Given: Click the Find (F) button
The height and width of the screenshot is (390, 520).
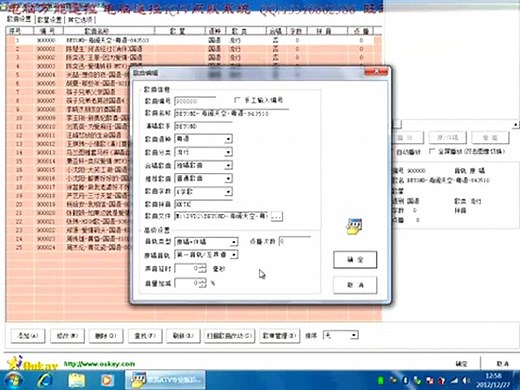Looking at the screenshot, I should 145,336.
